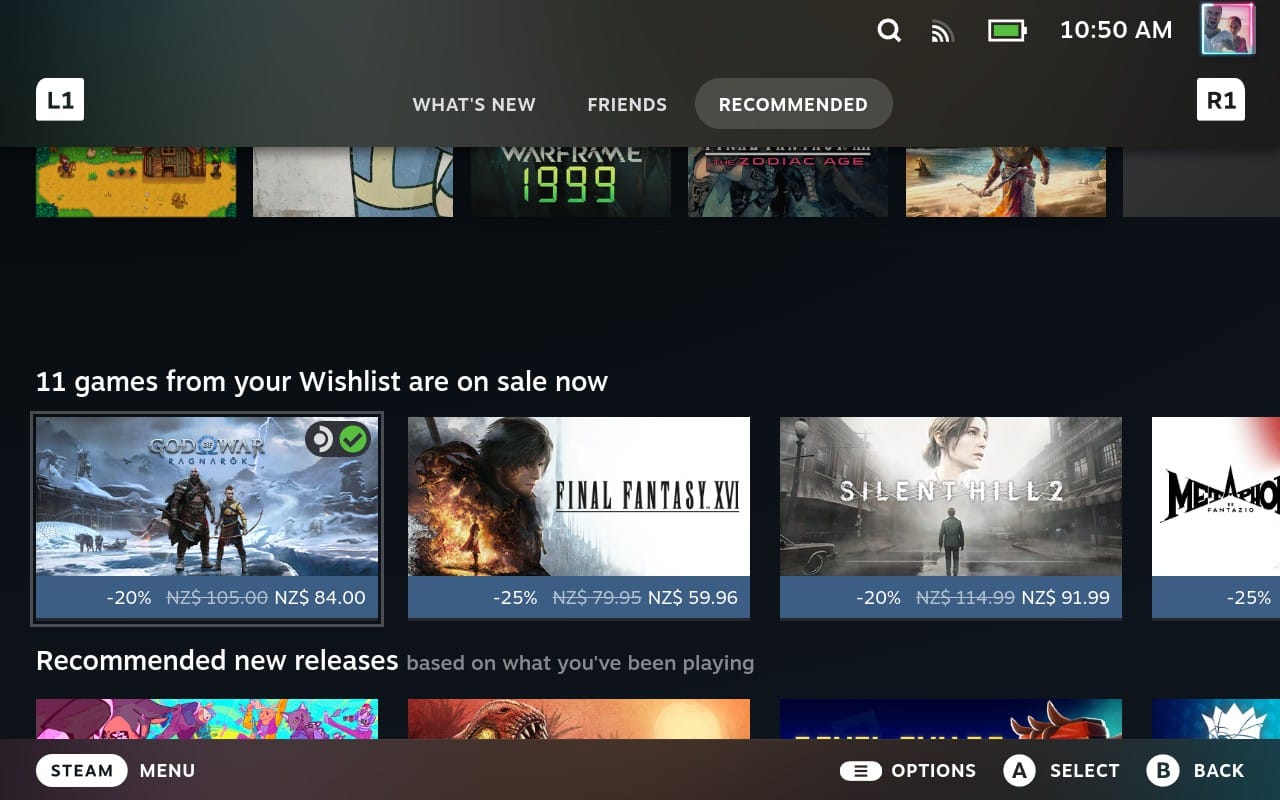
Task: Open the pixel-art farm game tile
Action: 136,181
